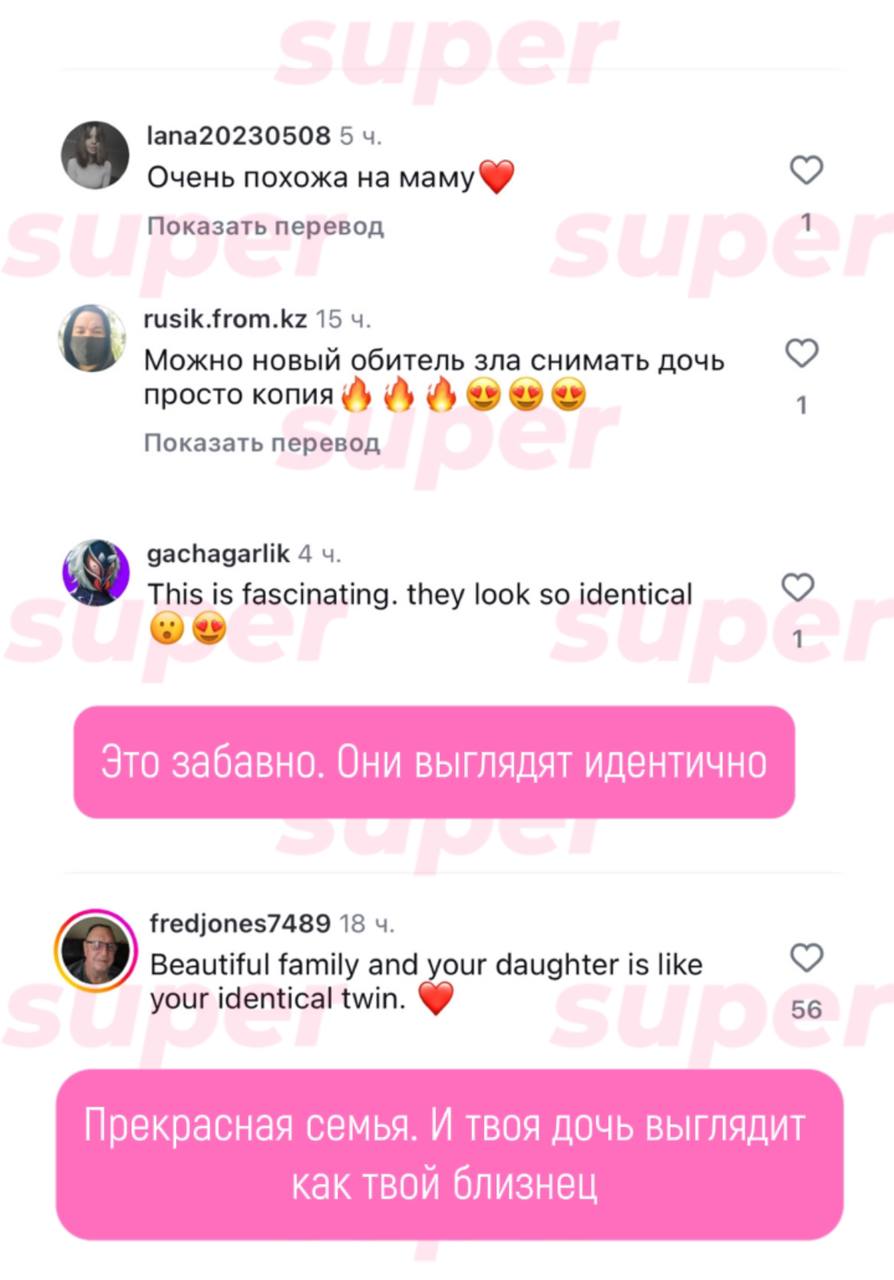Select the gachagarlik username
The height and width of the screenshot is (1280, 894).
[218, 554]
